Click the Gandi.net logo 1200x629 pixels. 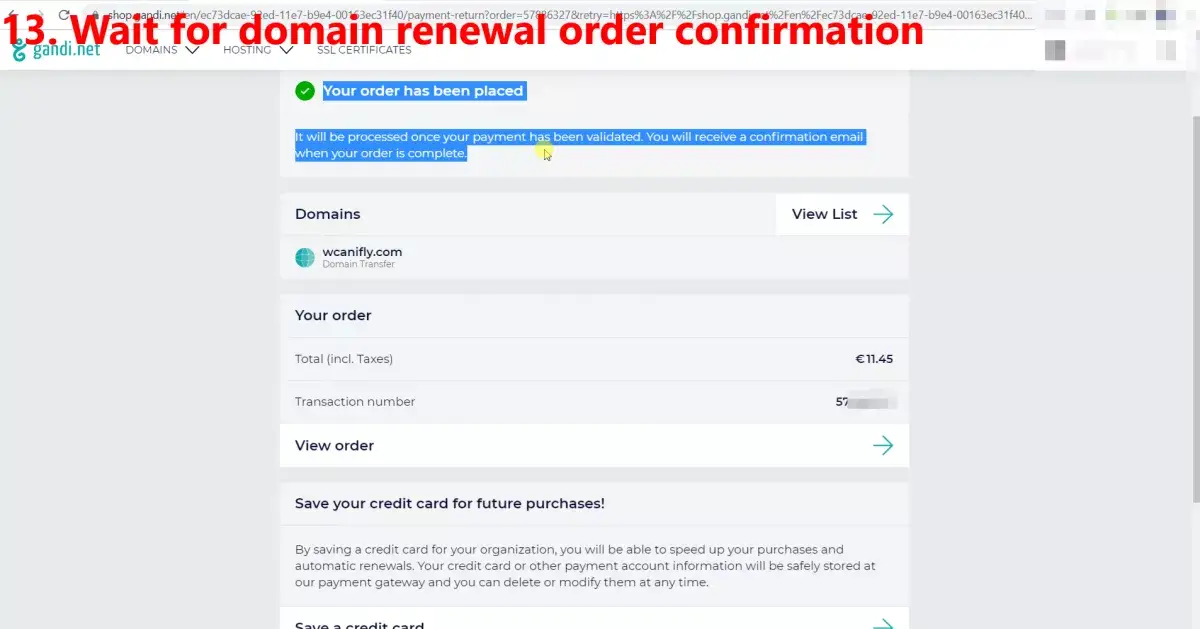tap(56, 50)
